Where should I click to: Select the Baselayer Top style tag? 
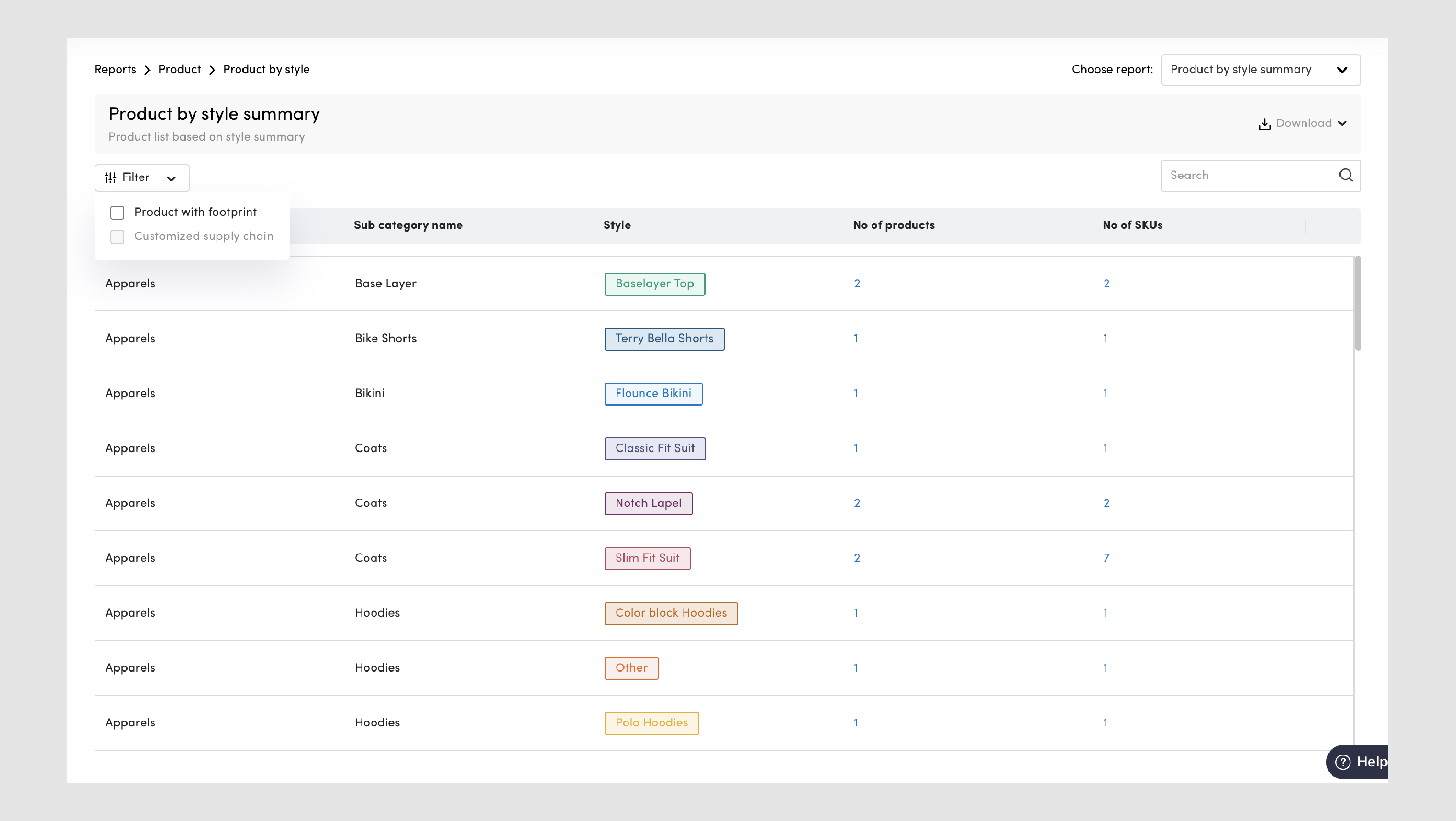654,284
